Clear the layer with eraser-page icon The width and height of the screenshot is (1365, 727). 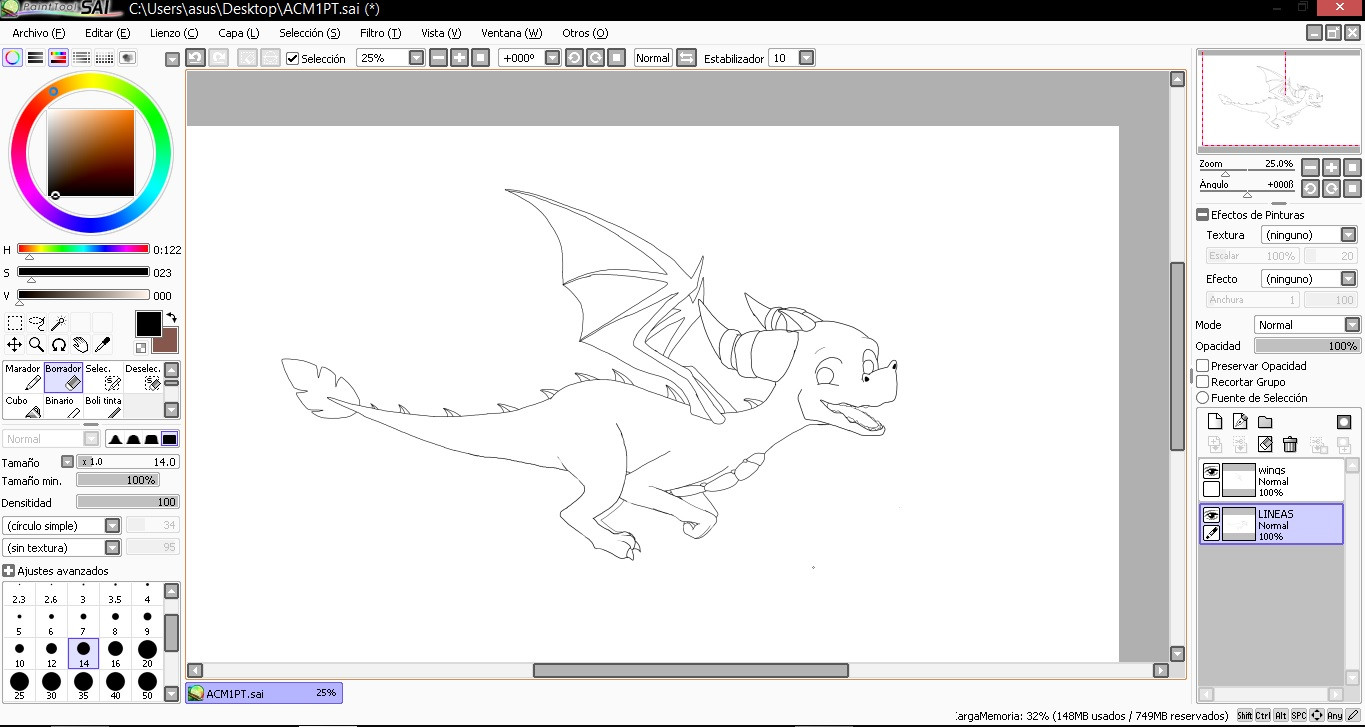coord(1265,444)
